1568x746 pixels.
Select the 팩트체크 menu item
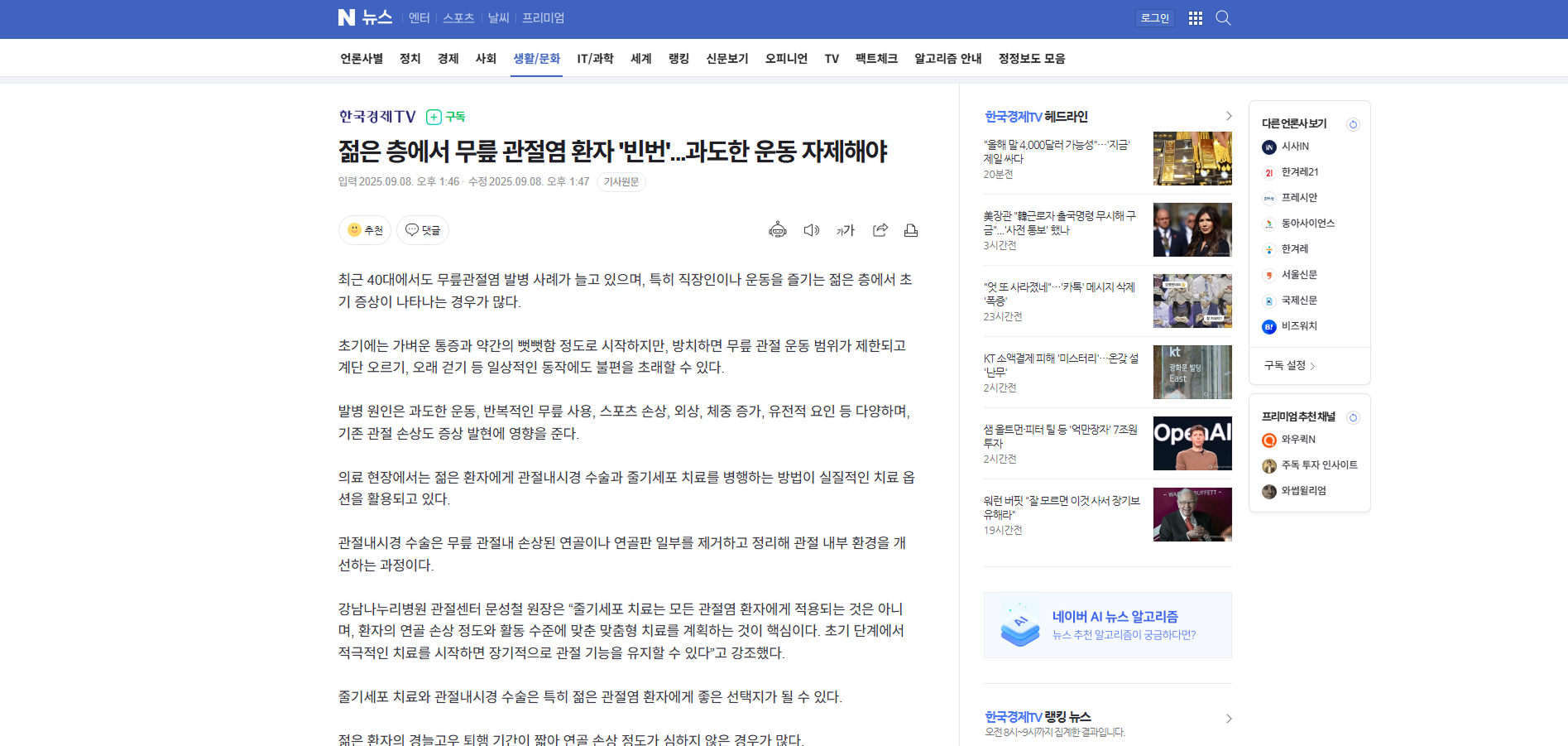(875, 59)
